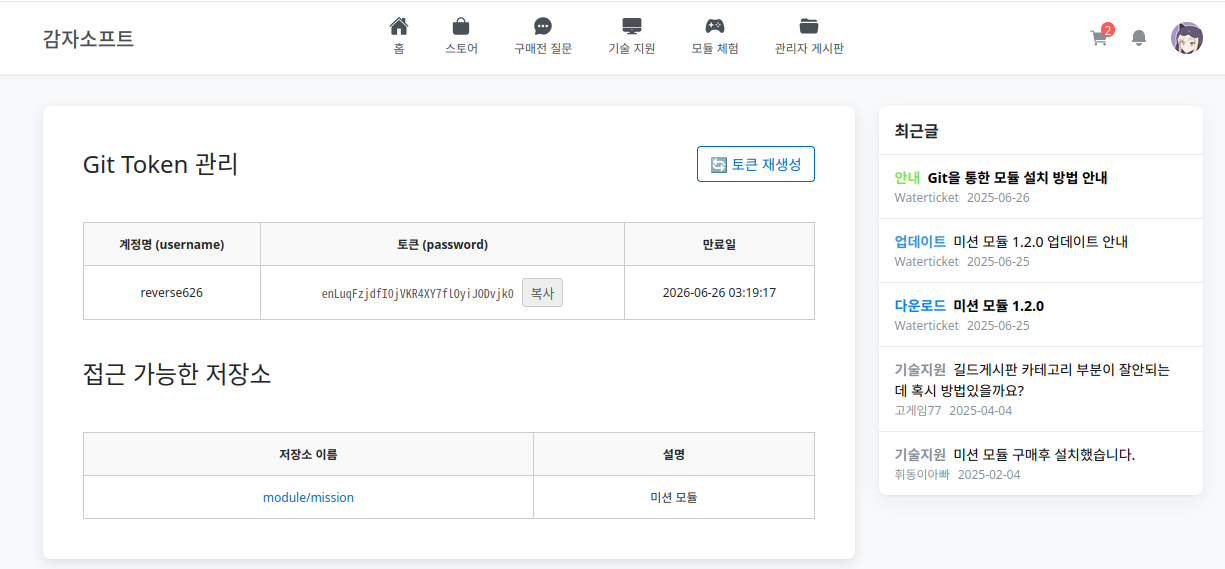Click the 계정명 (username) column header
Screen dimensions: 1225x569
point(172,244)
